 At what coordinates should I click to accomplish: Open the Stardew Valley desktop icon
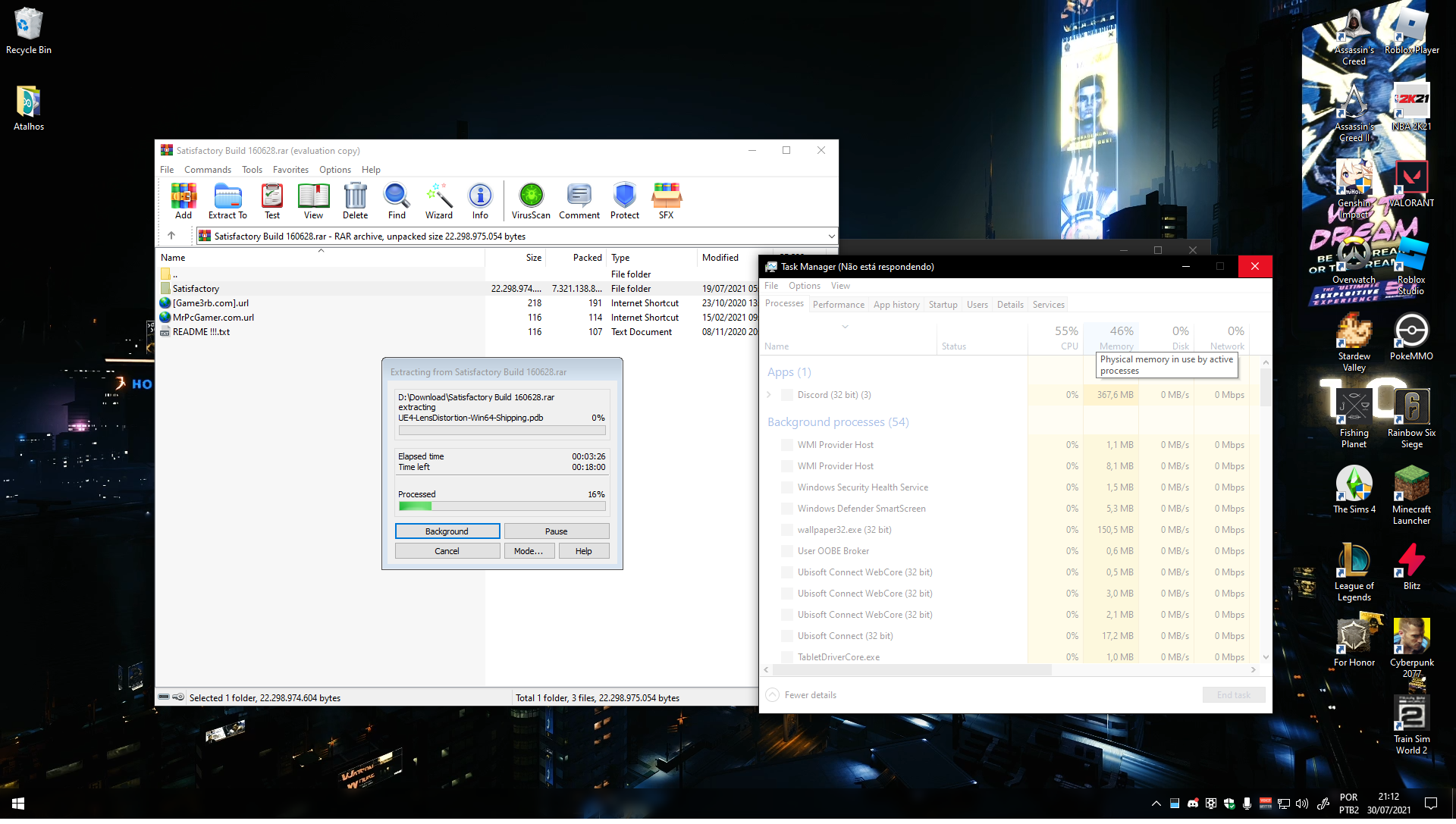1354,342
